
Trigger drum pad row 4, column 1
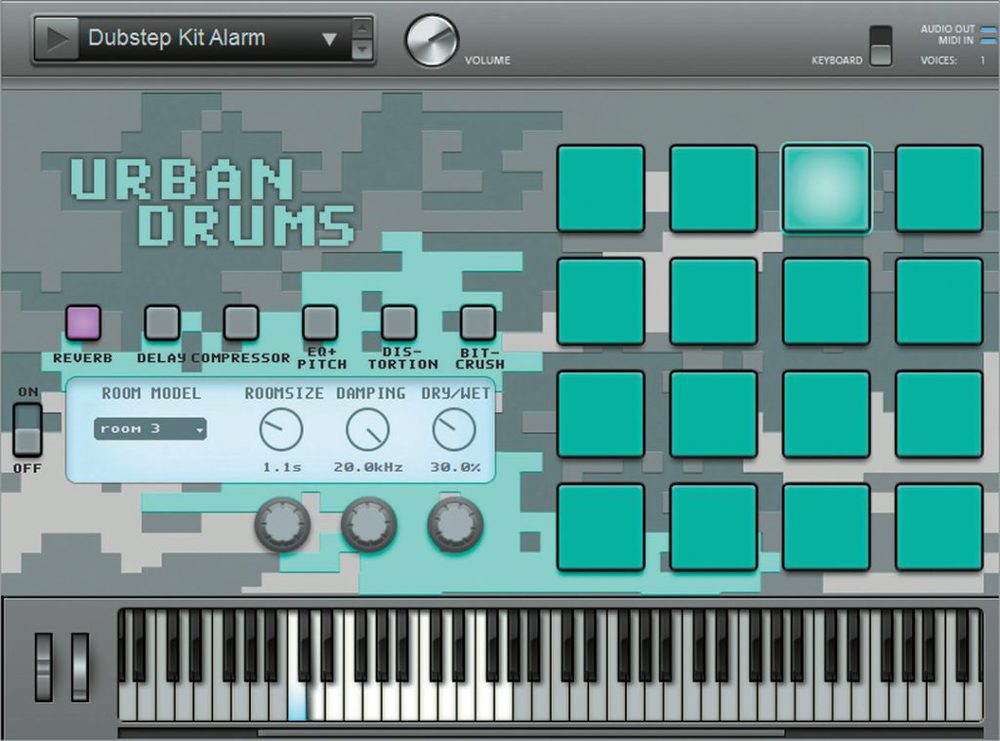(x=601, y=527)
